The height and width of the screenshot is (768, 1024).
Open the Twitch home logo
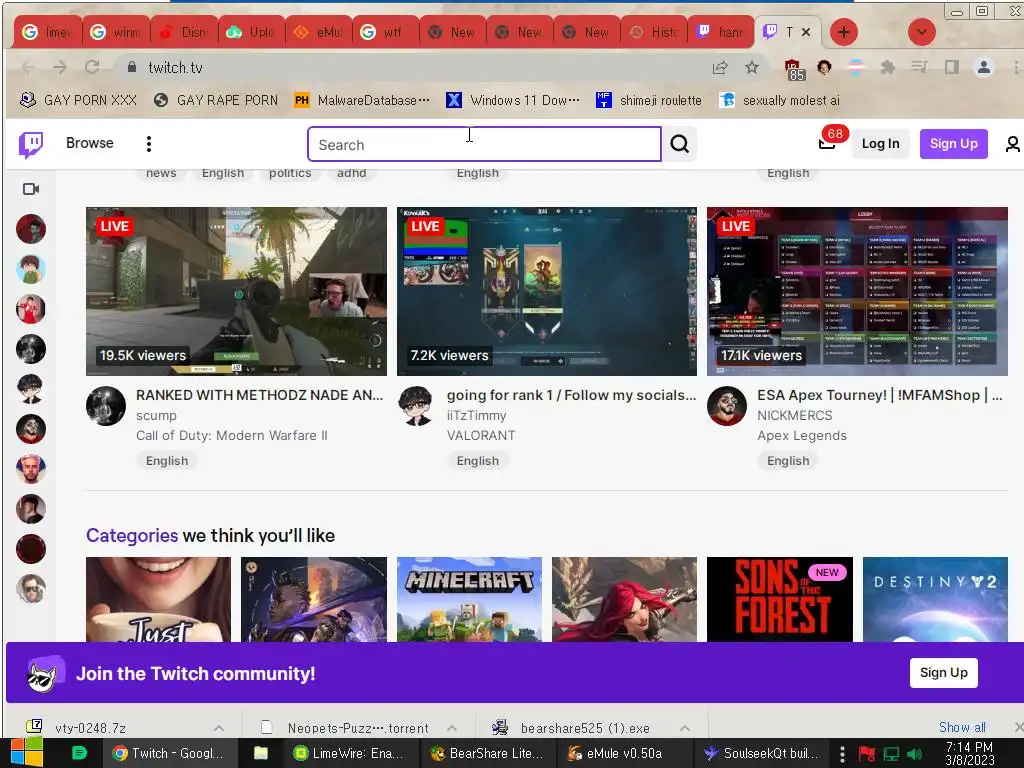point(31,144)
